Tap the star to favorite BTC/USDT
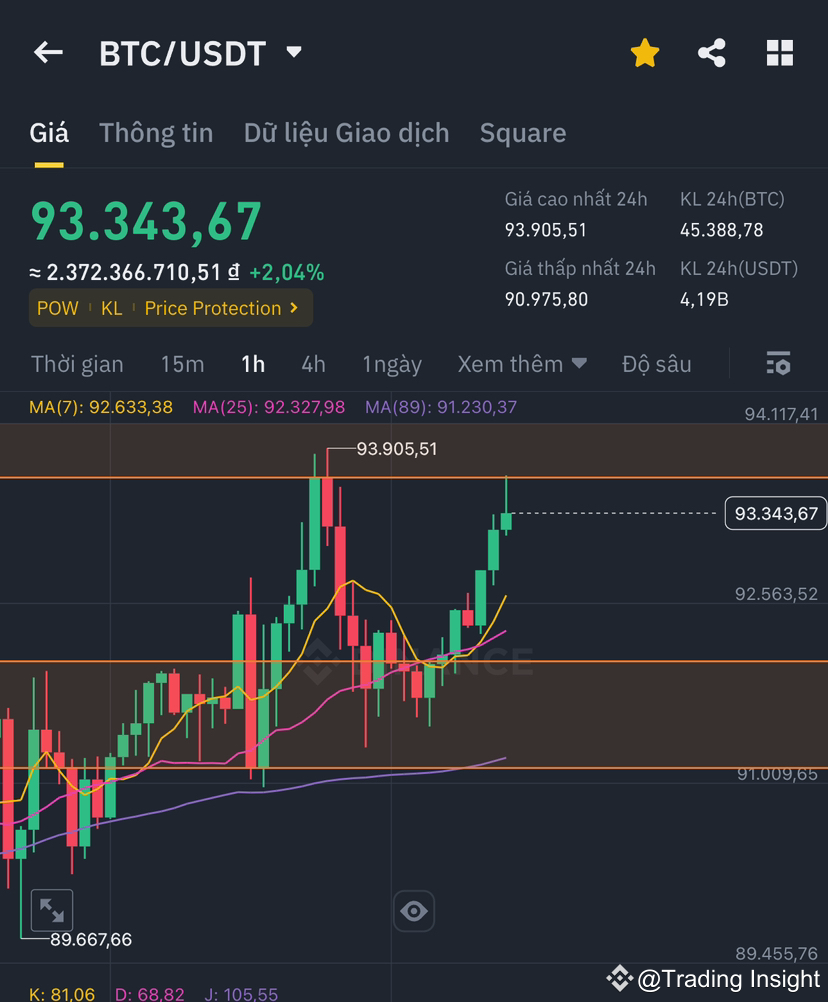This screenshot has width=828, height=1002. 644,53
